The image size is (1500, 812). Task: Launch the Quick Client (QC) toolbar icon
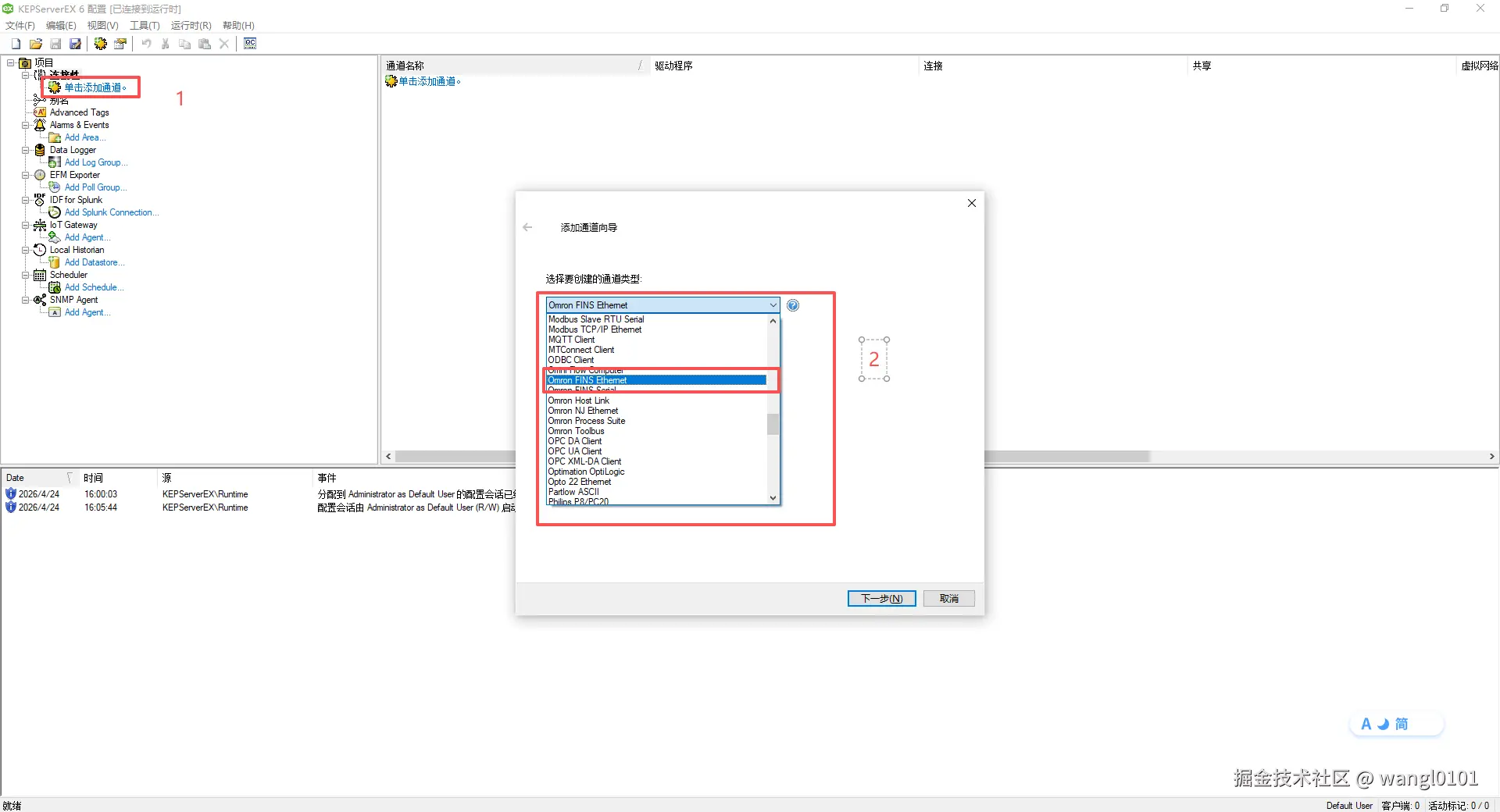pyautogui.click(x=250, y=44)
